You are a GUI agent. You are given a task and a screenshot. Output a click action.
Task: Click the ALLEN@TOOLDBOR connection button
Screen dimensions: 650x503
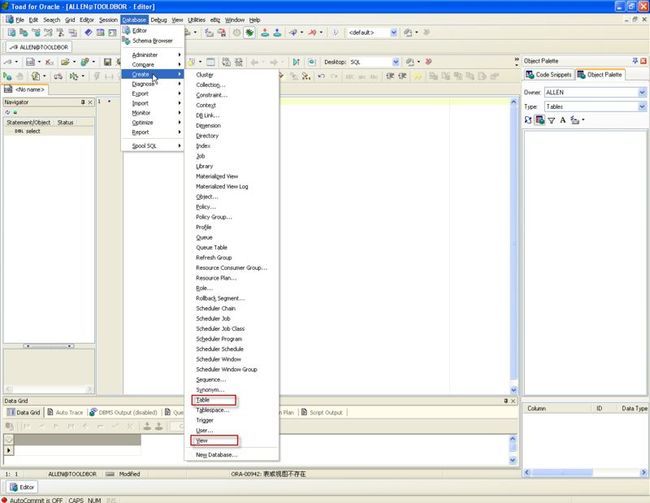[39, 47]
